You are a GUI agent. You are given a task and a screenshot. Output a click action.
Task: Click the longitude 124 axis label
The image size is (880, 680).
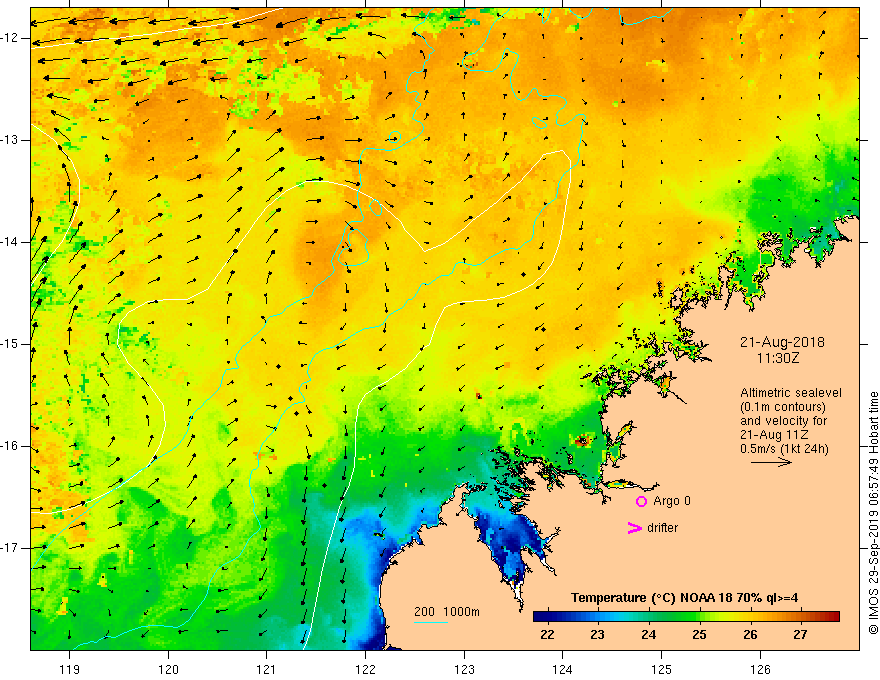[563, 670]
